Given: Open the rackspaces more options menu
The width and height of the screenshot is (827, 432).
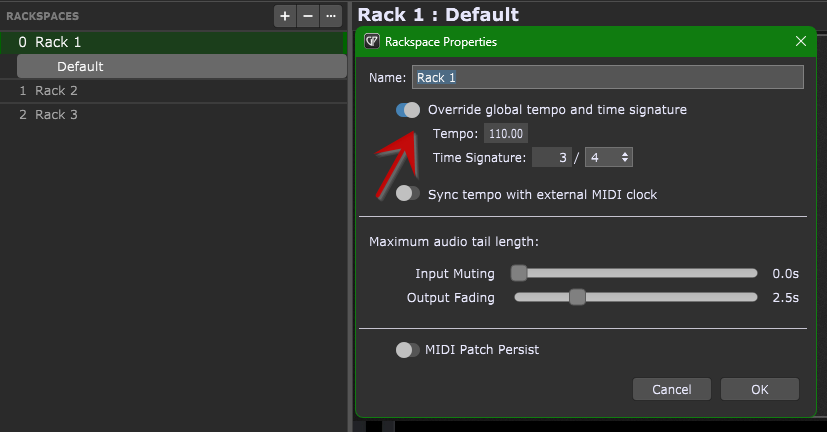Looking at the screenshot, I should point(331,16).
